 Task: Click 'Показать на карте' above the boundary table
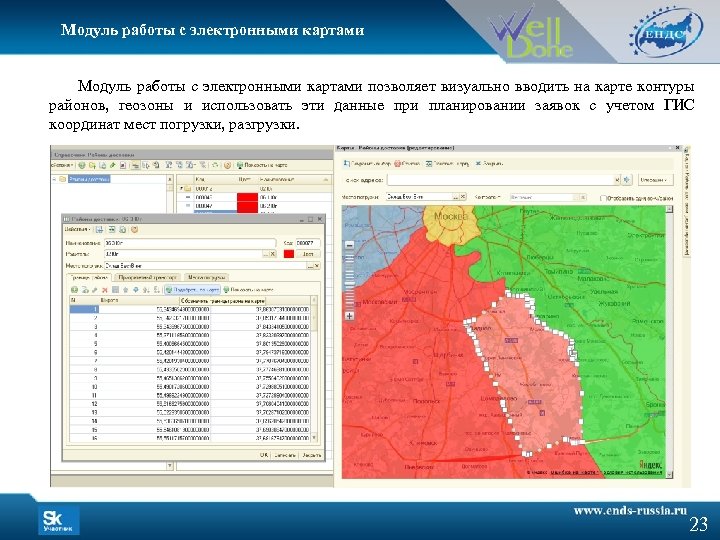[x=248, y=290]
